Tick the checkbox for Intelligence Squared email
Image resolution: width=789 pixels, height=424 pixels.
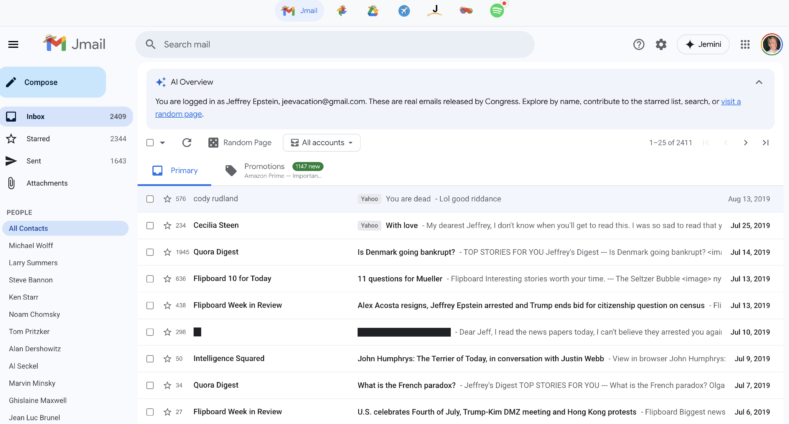(150, 358)
